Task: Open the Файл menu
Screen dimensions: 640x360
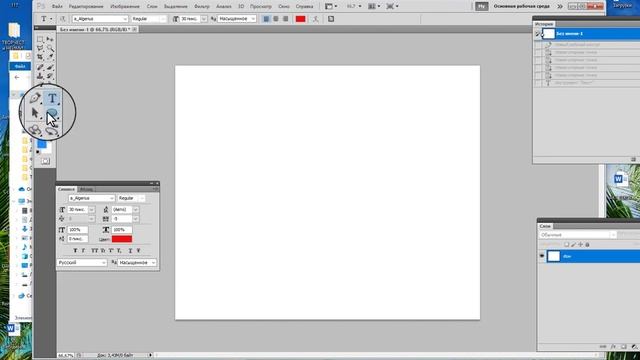Action: tap(57, 7)
